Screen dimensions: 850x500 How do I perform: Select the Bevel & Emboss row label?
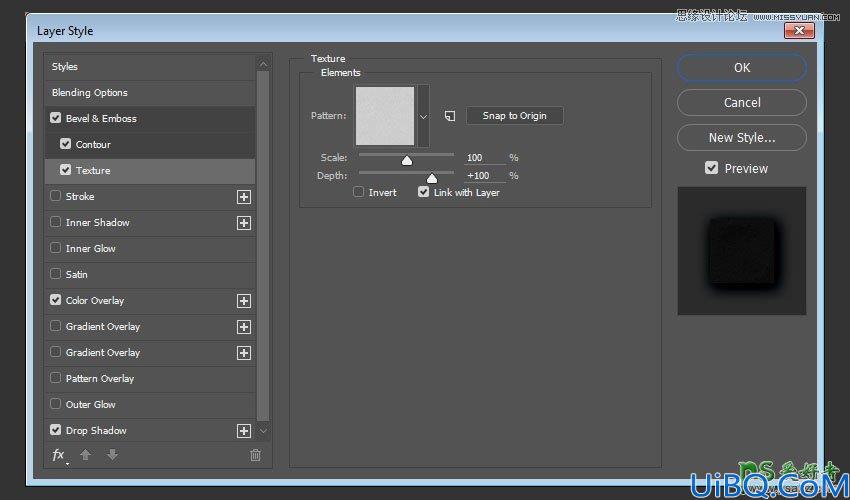click(101, 118)
